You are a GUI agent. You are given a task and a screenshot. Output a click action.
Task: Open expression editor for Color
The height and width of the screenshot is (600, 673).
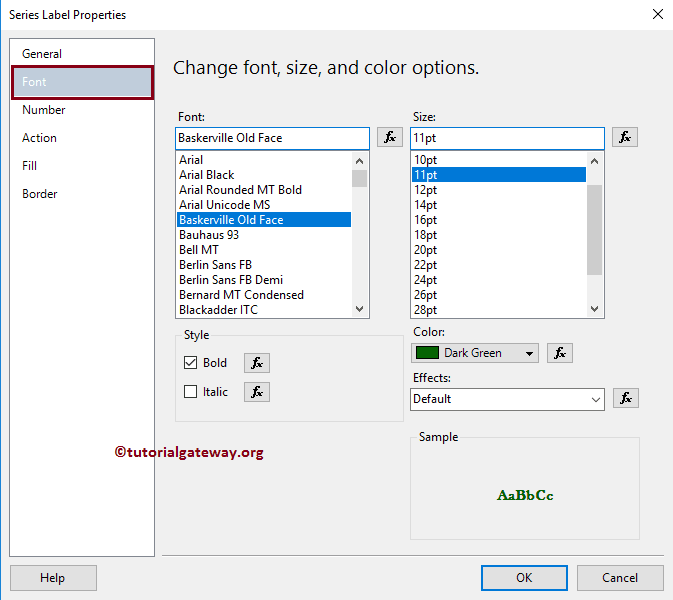(560, 353)
